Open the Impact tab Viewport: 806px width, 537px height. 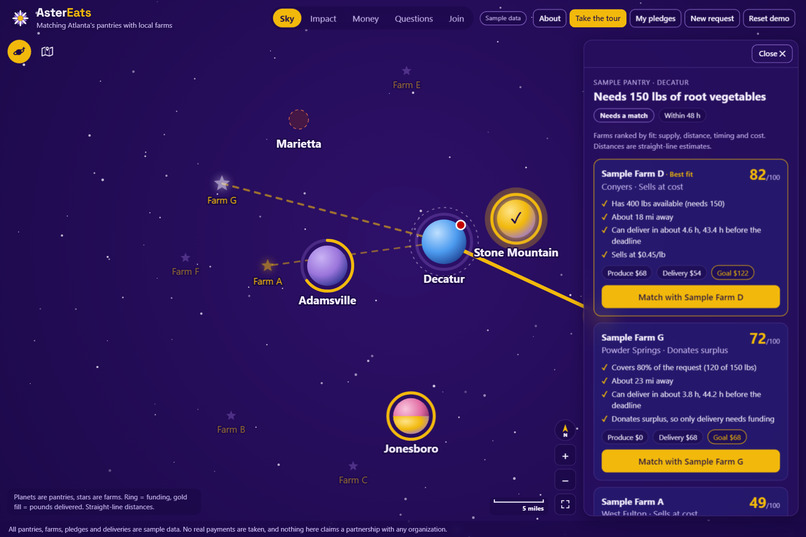(x=323, y=18)
